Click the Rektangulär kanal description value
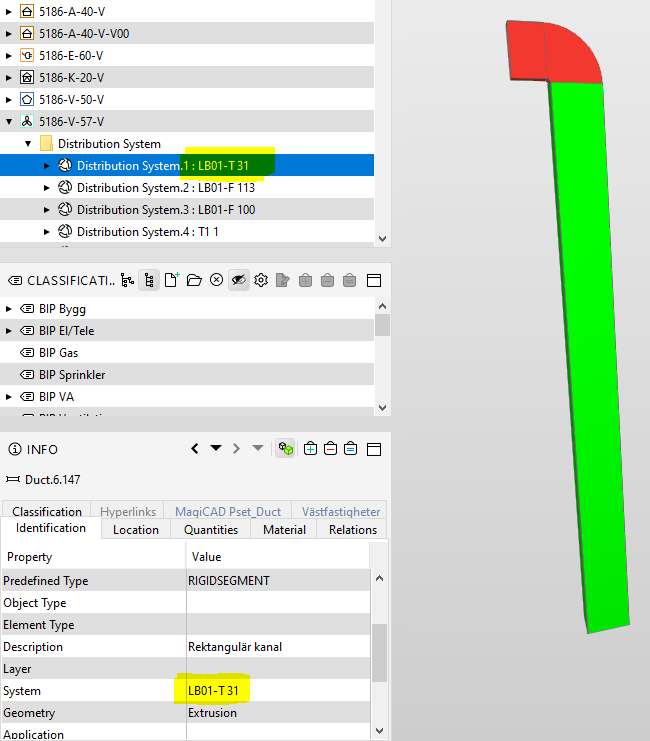 235,646
